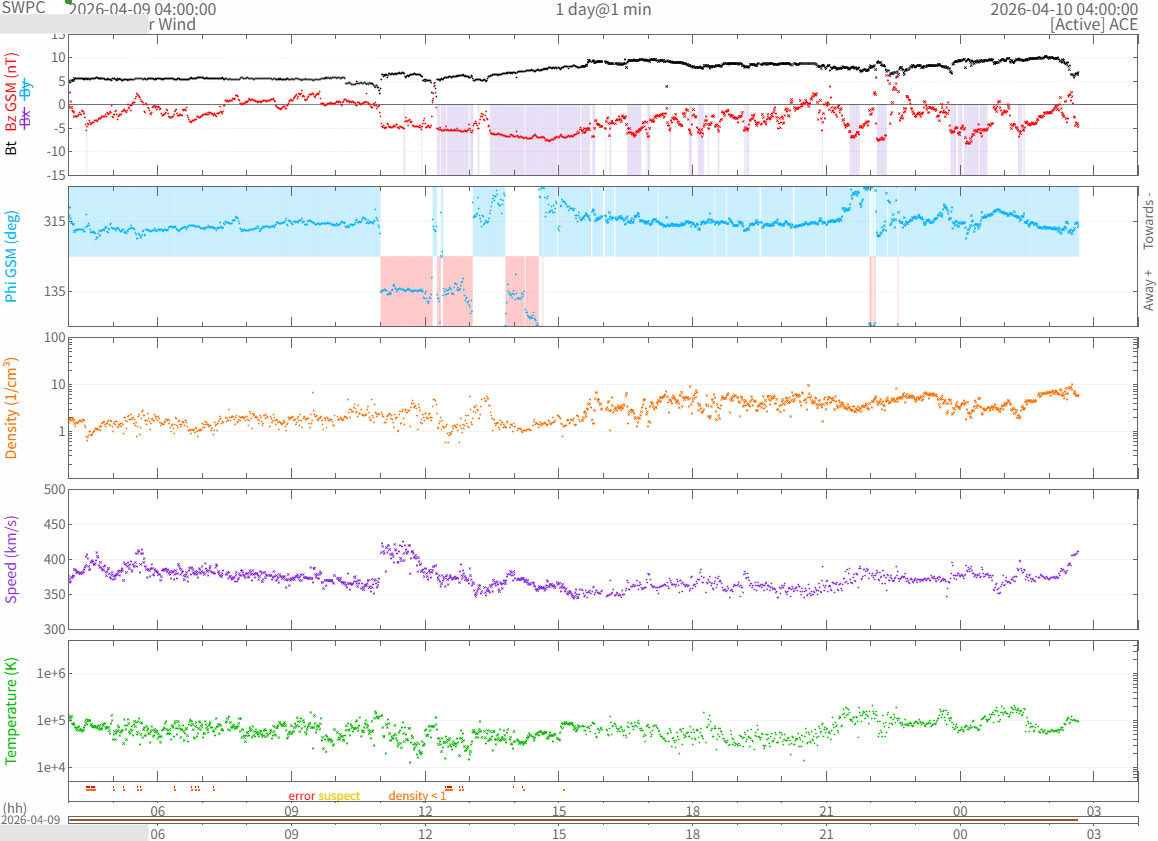The image size is (1158, 841).
Task: Enable the struck-through Bx series label
Action: (27, 116)
